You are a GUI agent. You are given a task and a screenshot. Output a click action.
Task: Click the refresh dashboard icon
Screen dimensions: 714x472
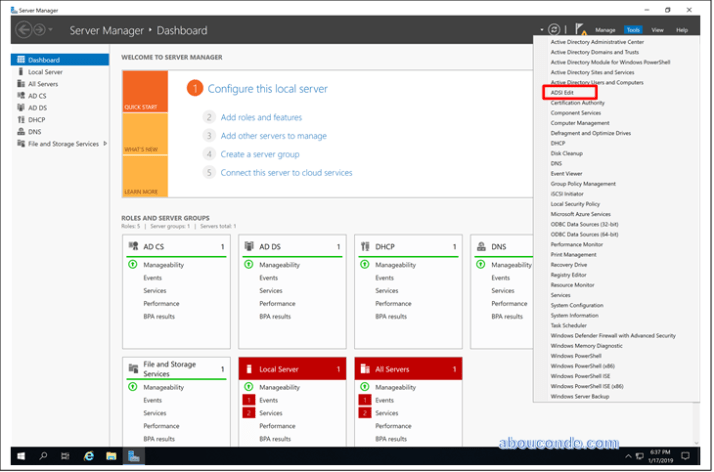[x=554, y=30]
